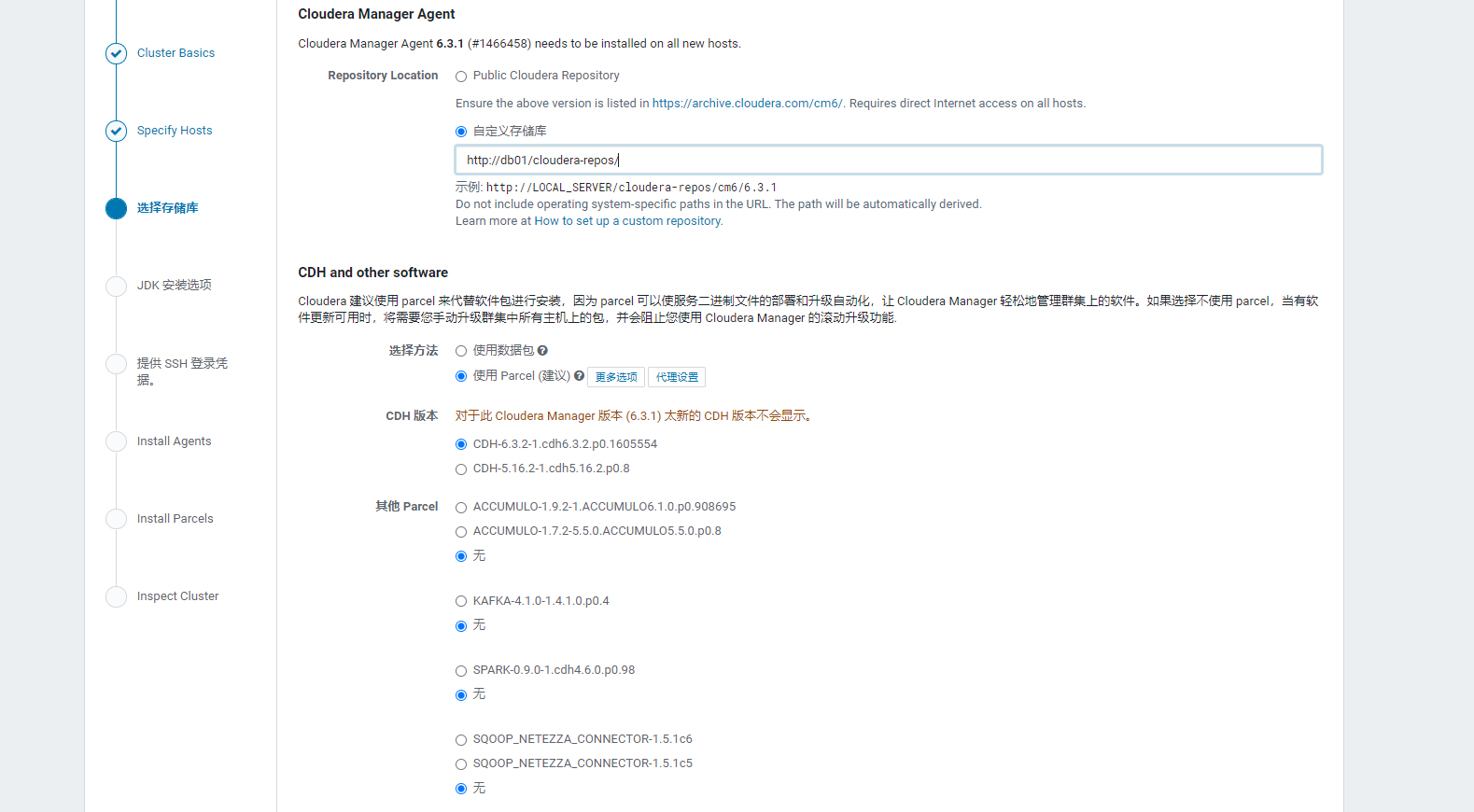Image resolution: width=1474 pixels, height=812 pixels.
Task: Click 提供 SSH 登录凭据 step label
Action: coord(182,371)
